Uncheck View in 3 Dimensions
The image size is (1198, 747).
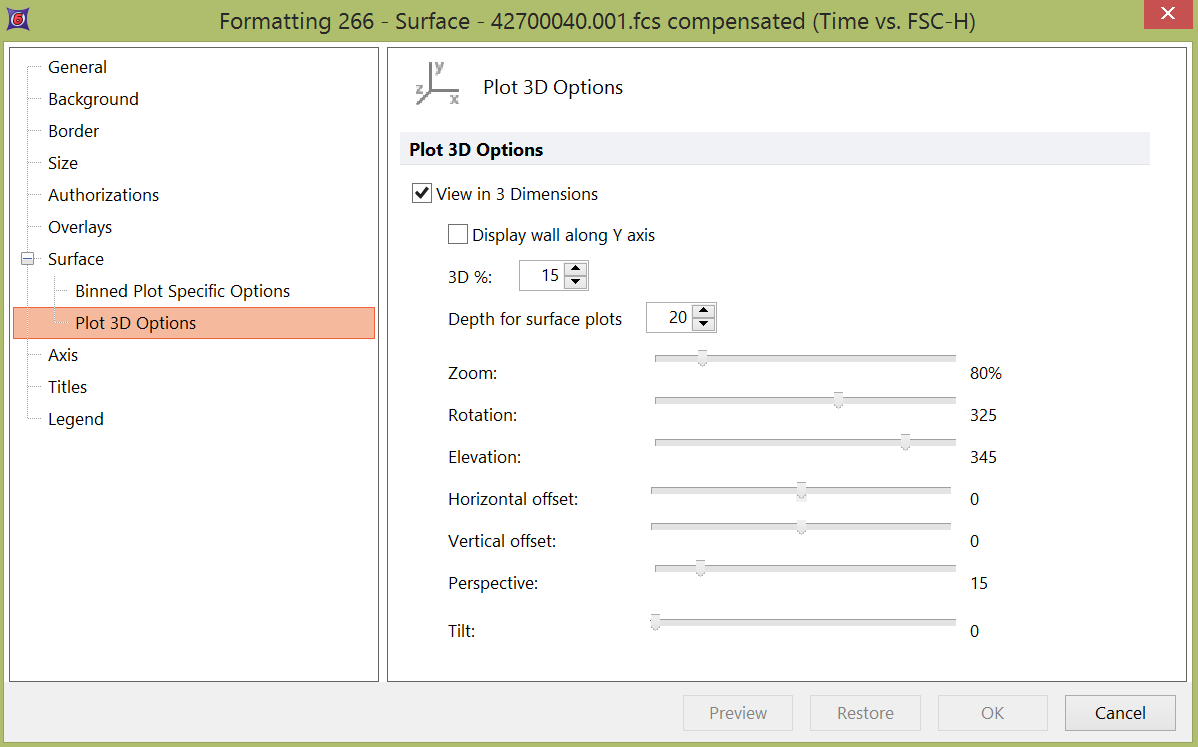[422, 194]
